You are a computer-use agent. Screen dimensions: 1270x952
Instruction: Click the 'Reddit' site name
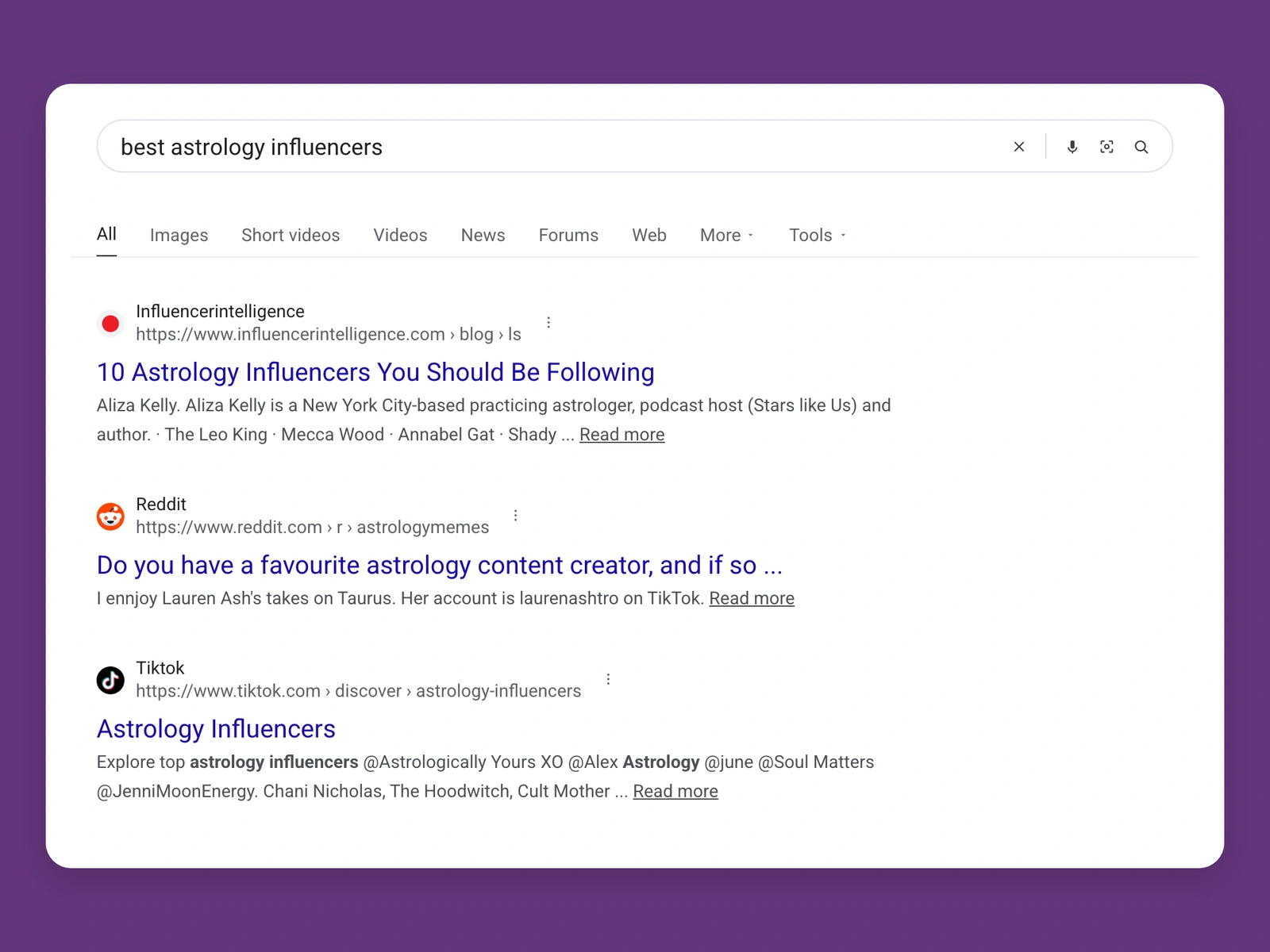[x=161, y=504]
